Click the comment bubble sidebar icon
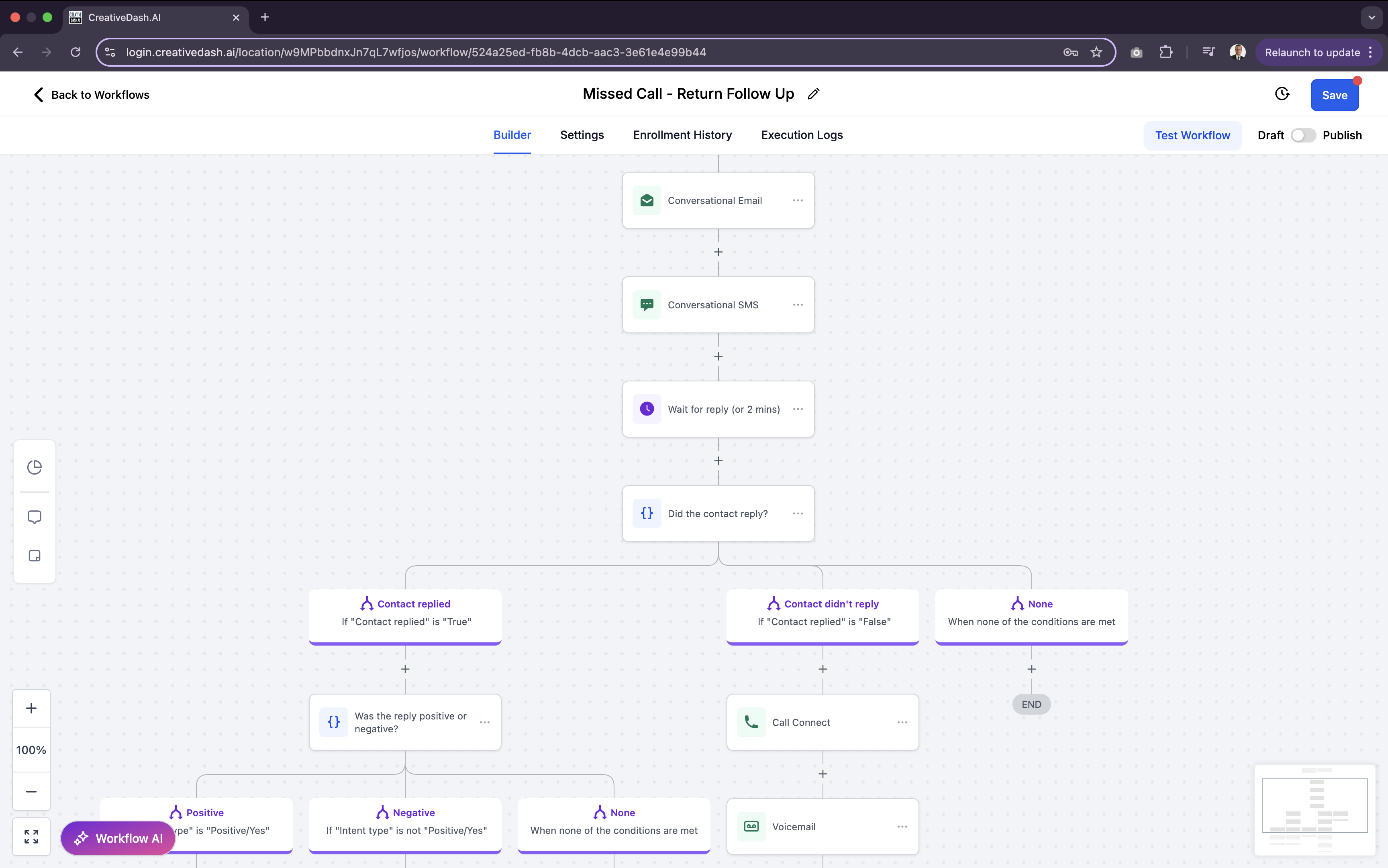This screenshot has width=1388, height=868. click(x=35, y=517)
